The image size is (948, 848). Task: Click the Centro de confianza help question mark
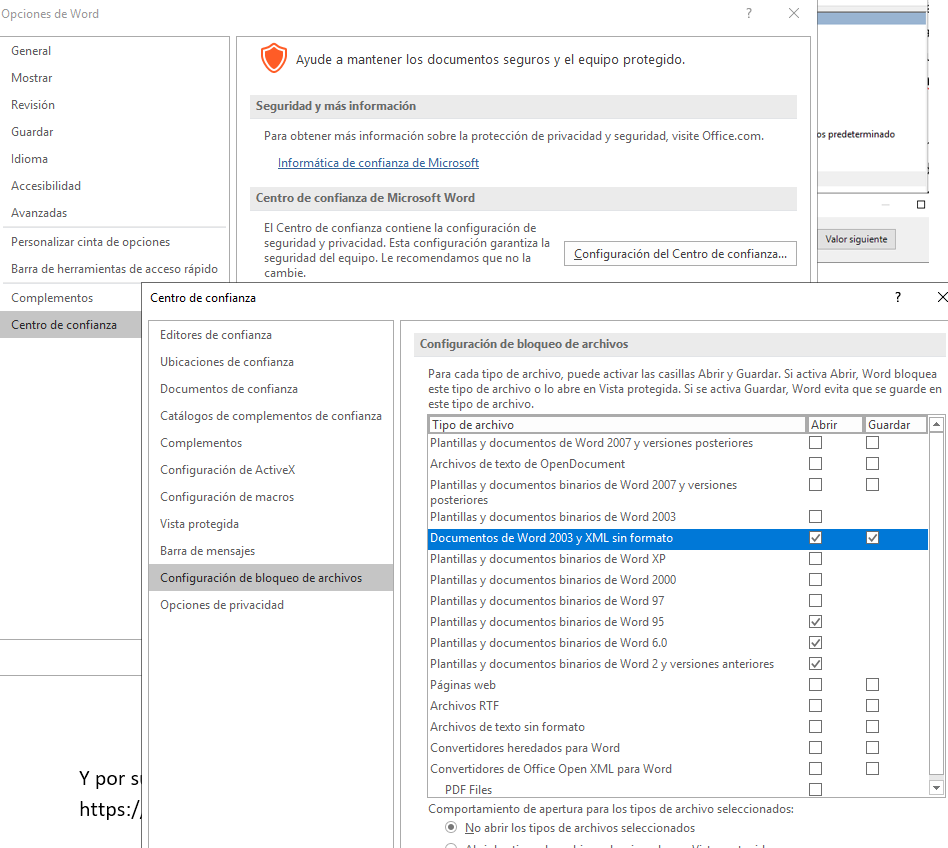(x=898, y=297)
